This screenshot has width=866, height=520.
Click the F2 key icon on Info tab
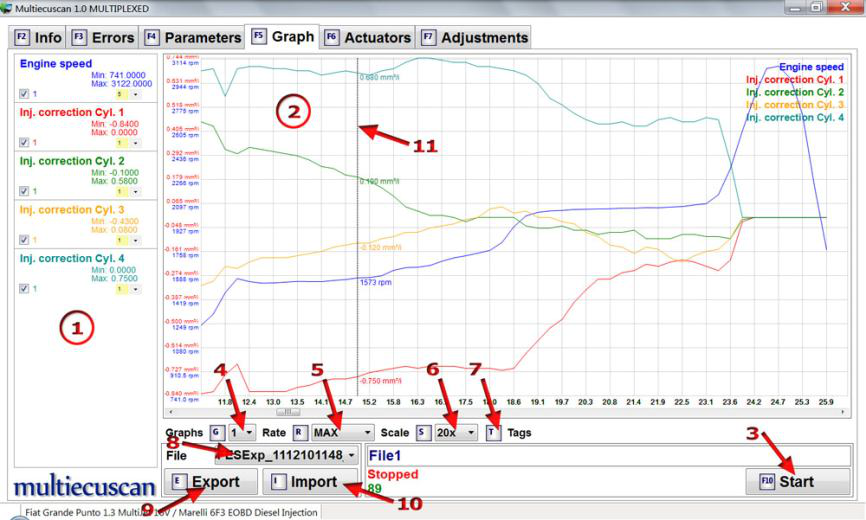point(20,38)
